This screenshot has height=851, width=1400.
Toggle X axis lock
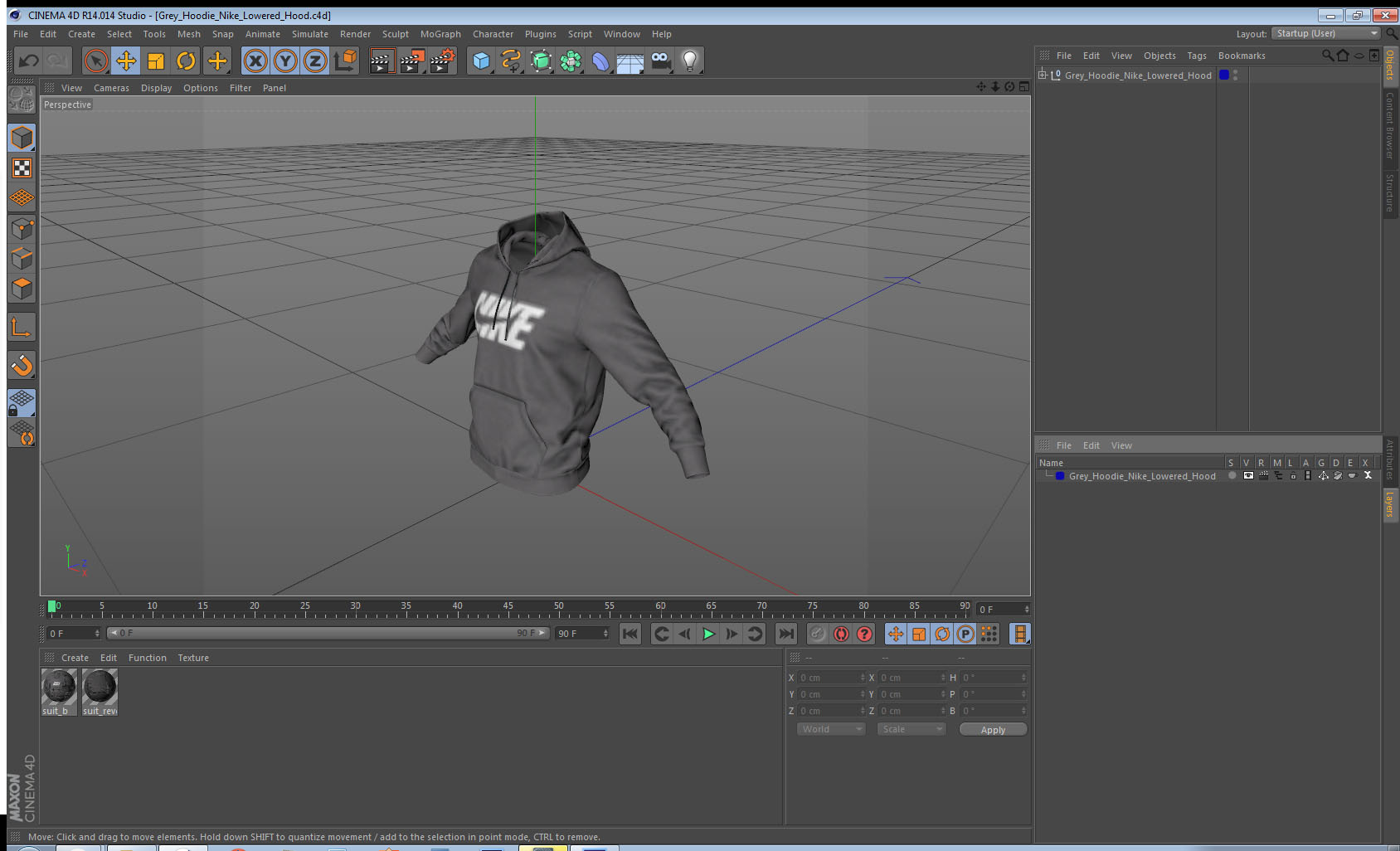tap(255, 61)
